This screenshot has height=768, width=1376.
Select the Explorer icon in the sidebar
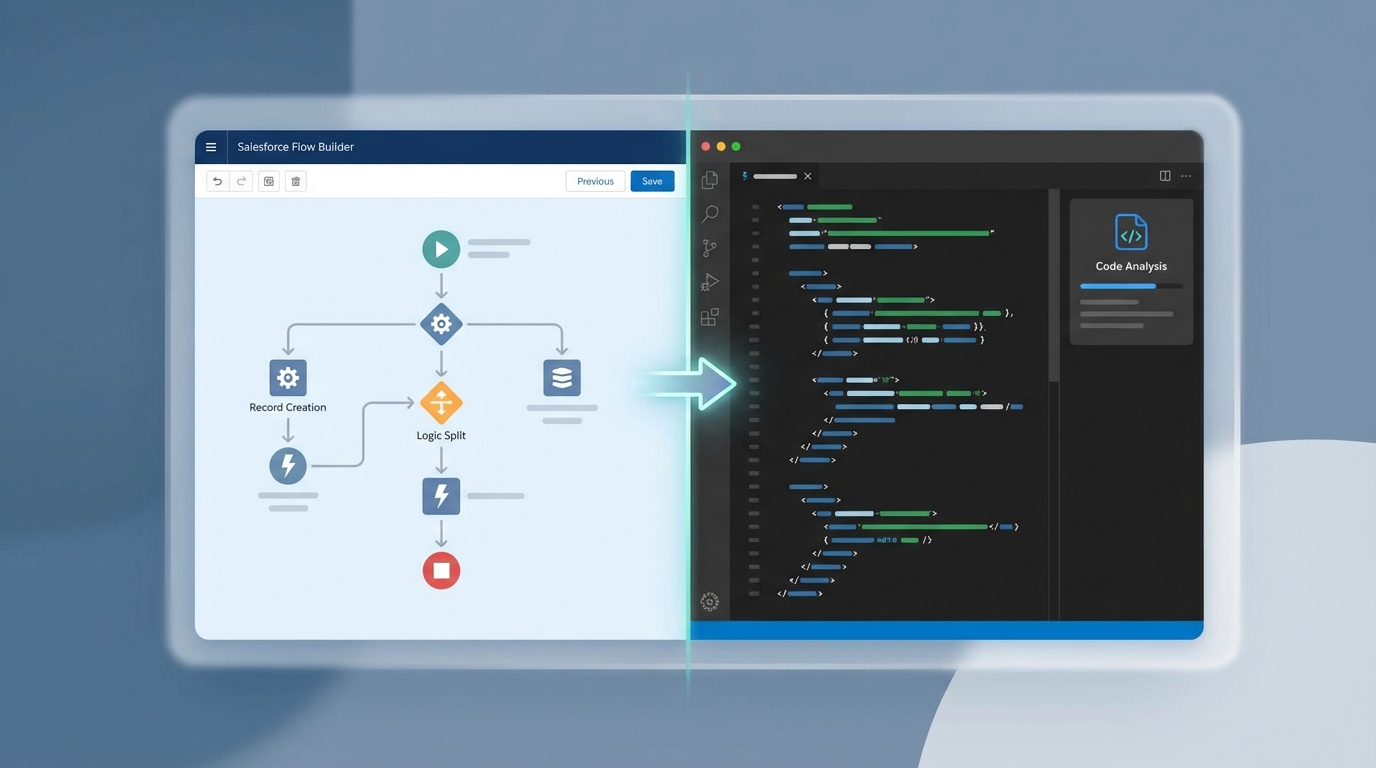point(710,179)
